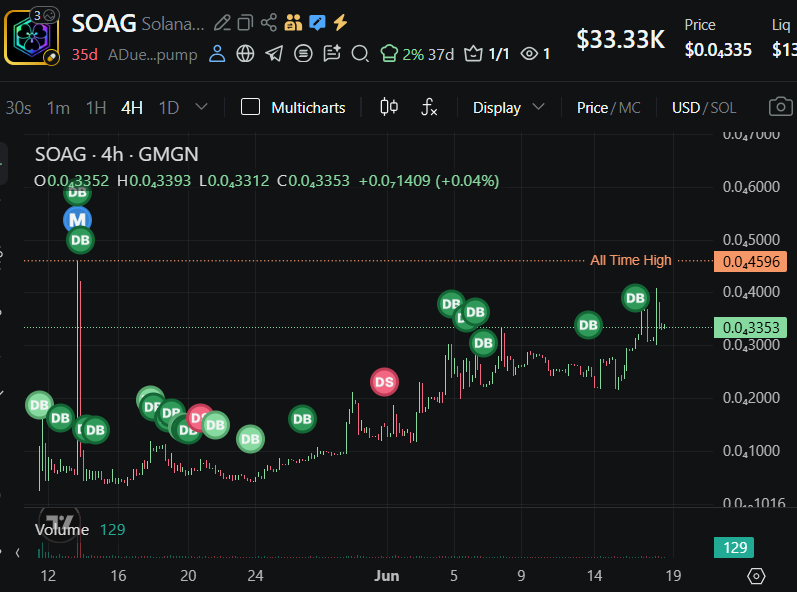Select SOL currency option

point(723,108)
